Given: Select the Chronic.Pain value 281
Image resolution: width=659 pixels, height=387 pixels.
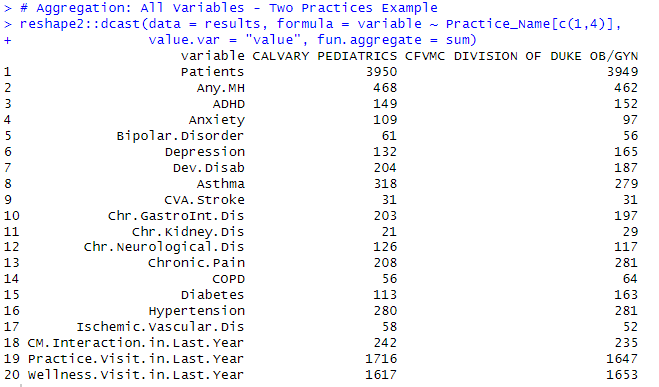Looking at the screenshot, I should 626,263.
